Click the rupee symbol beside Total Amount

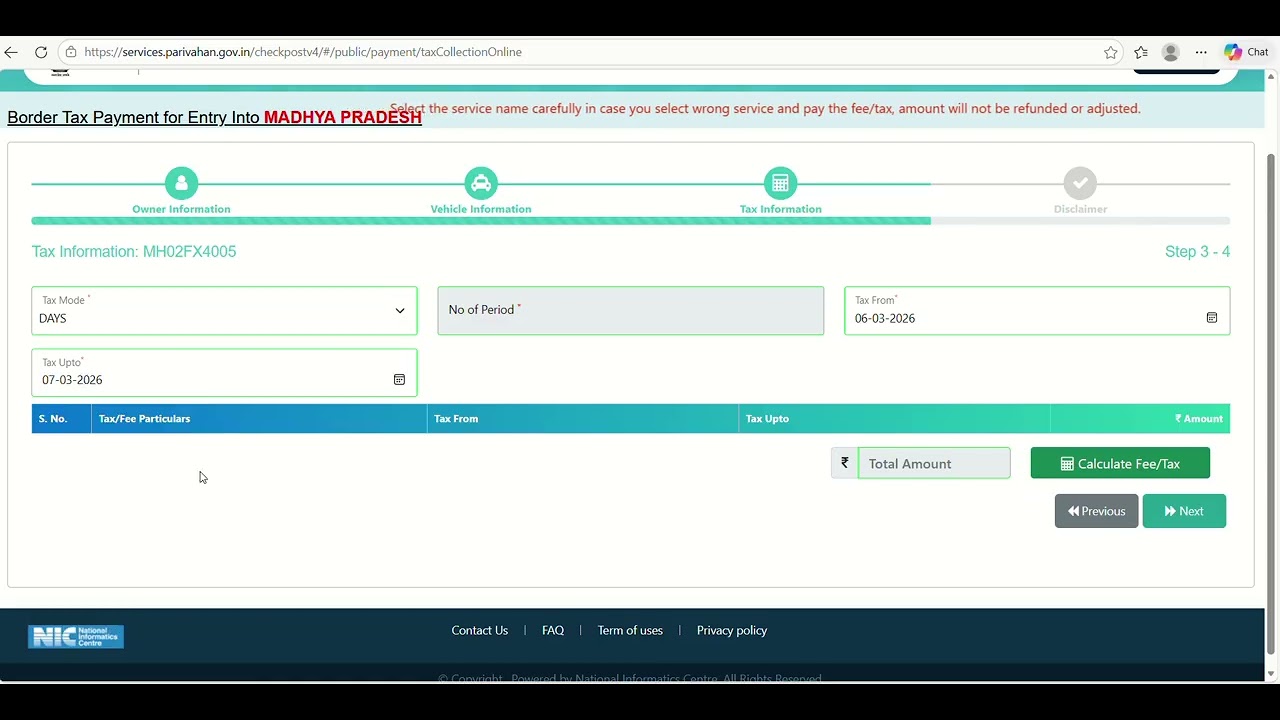845,463
